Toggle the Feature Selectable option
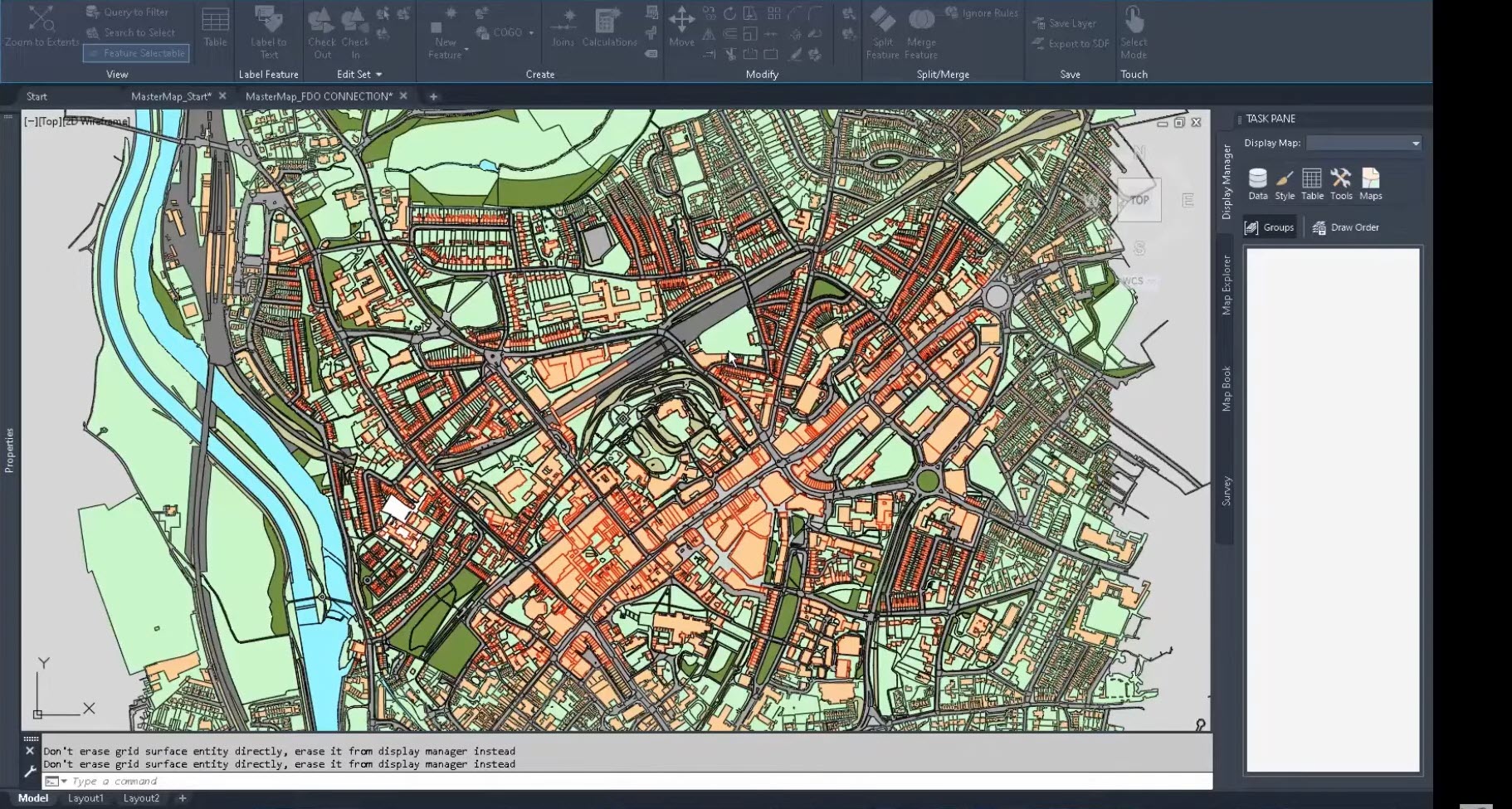The width and height of the screenshot is (1512, 809). pos(137,53)
